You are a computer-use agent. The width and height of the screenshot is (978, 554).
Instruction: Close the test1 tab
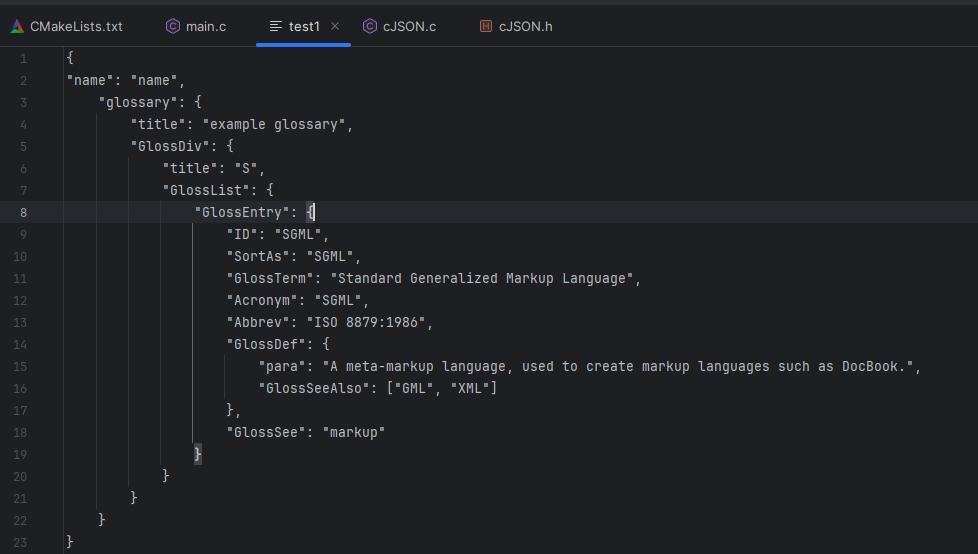[x=335, y=26]
